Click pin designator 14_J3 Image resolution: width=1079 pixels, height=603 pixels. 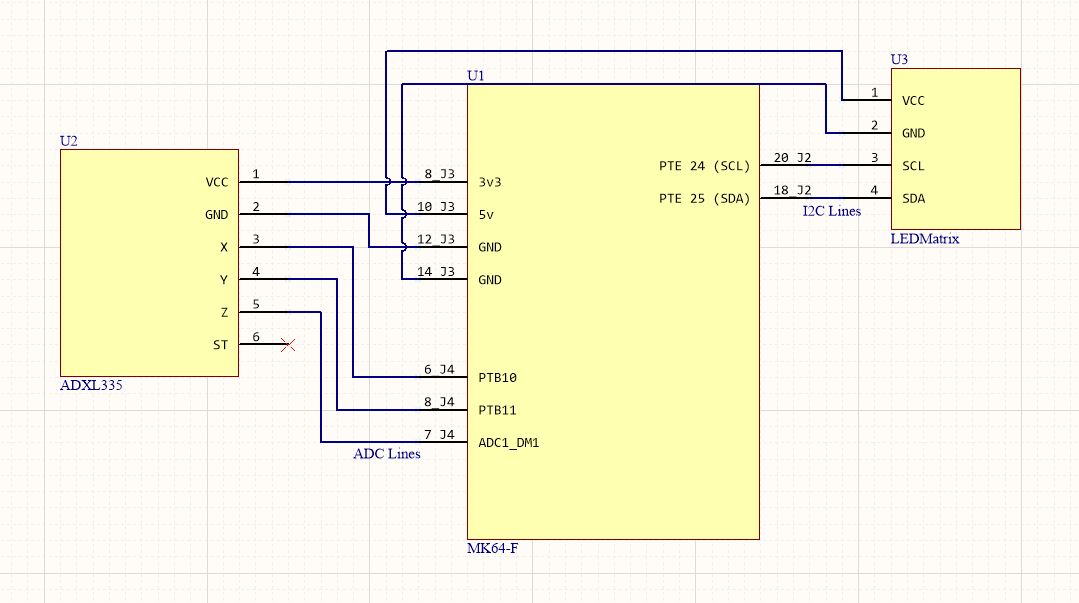tap(436, 272)
